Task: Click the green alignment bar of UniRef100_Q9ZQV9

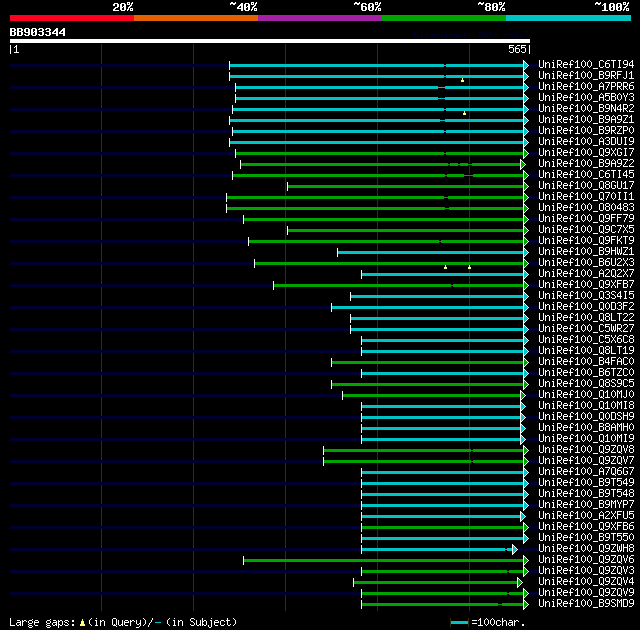Action: coord(443,593)
